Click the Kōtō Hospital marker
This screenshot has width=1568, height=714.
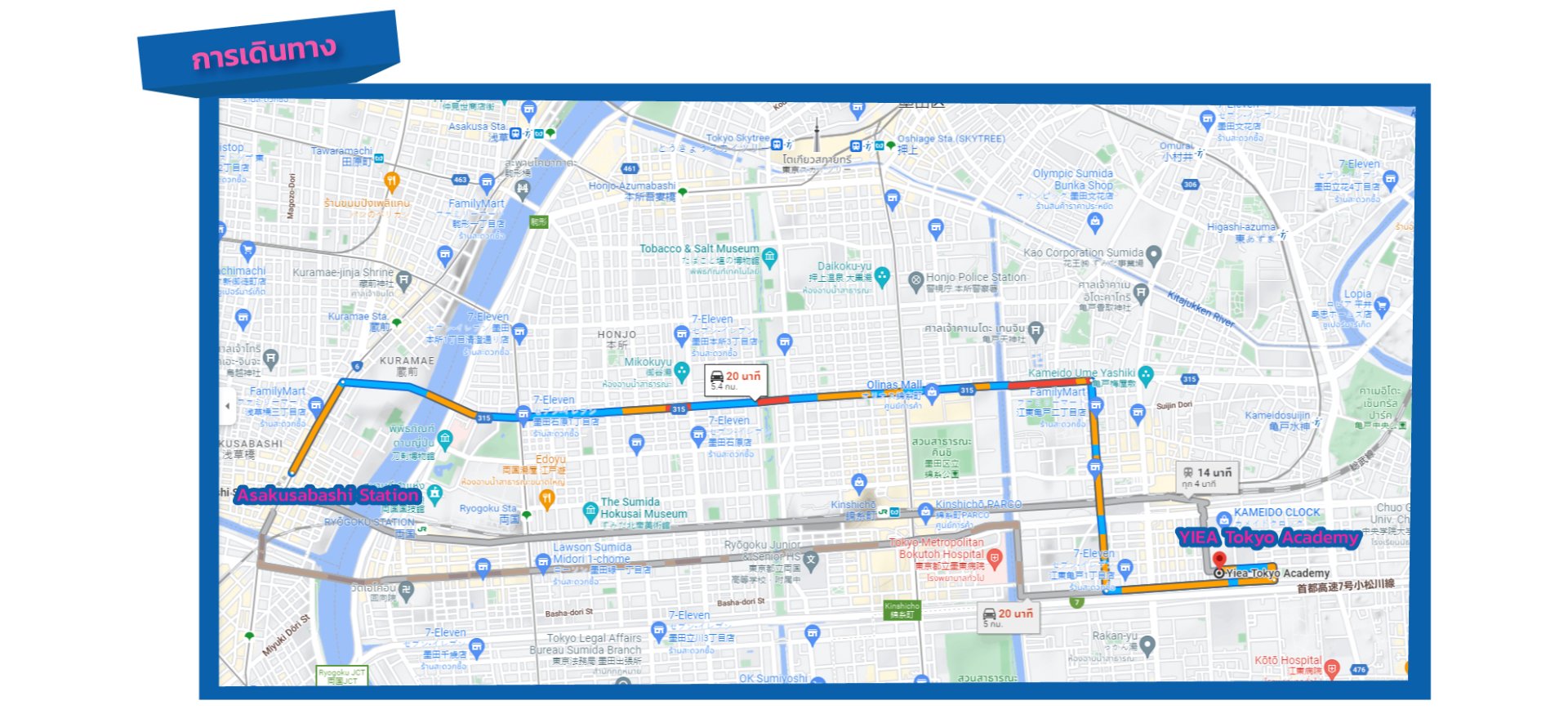(x=1332, y=668)
